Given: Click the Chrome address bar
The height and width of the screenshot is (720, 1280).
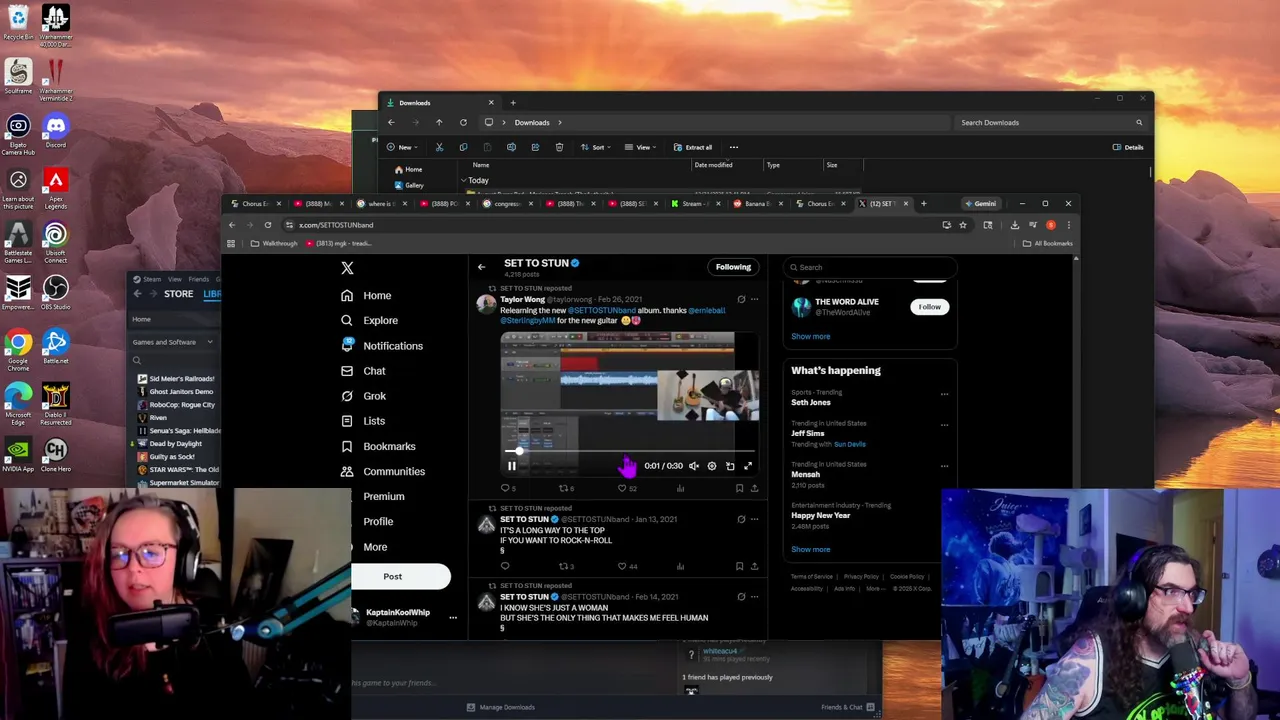Looking at the screenshot, I should point(610,225).
